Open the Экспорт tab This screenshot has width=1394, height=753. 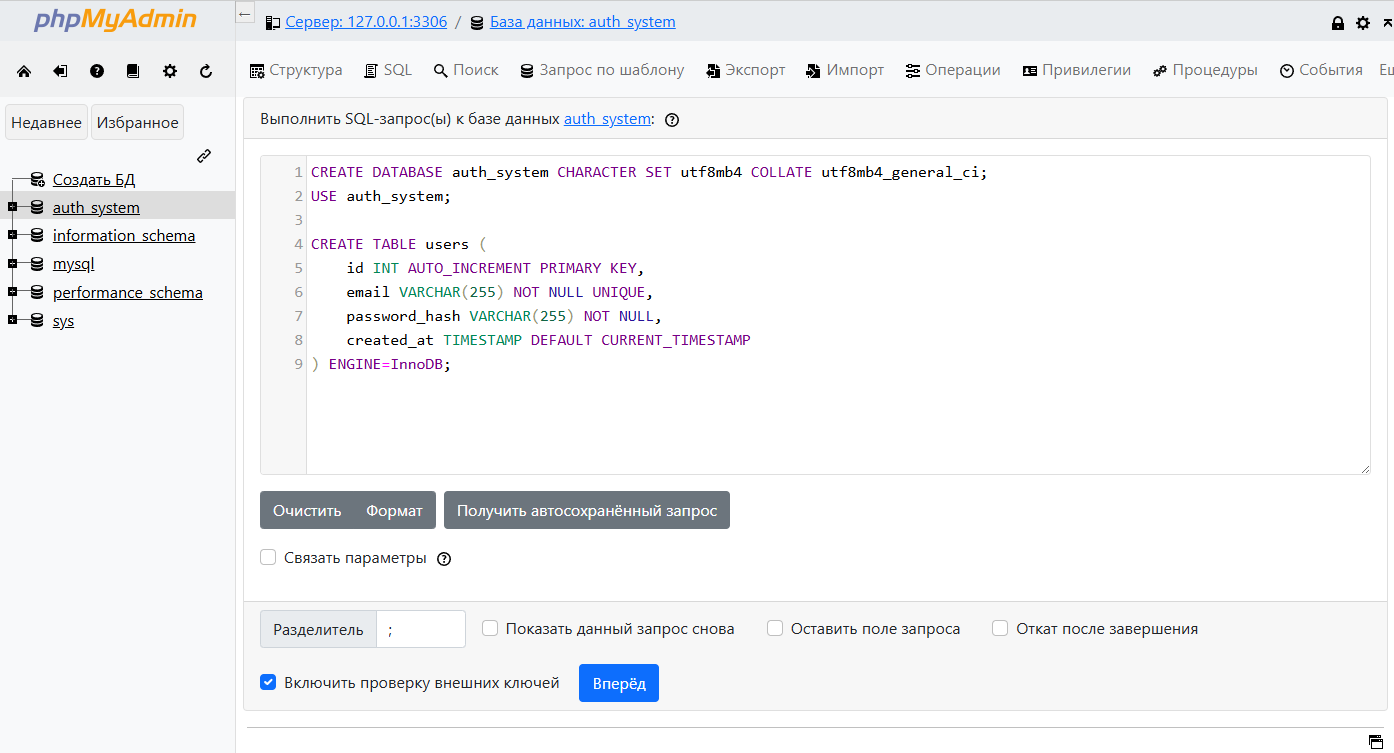(x=745, y=70)
